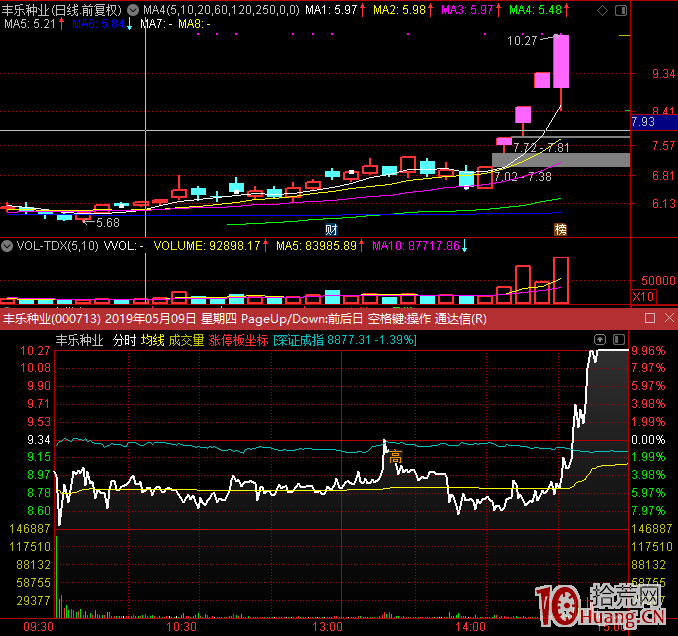This screenshot has width=678, height=636.
Task: Click the intraday window title 丰乐种业(000713)
Action: 52,319
